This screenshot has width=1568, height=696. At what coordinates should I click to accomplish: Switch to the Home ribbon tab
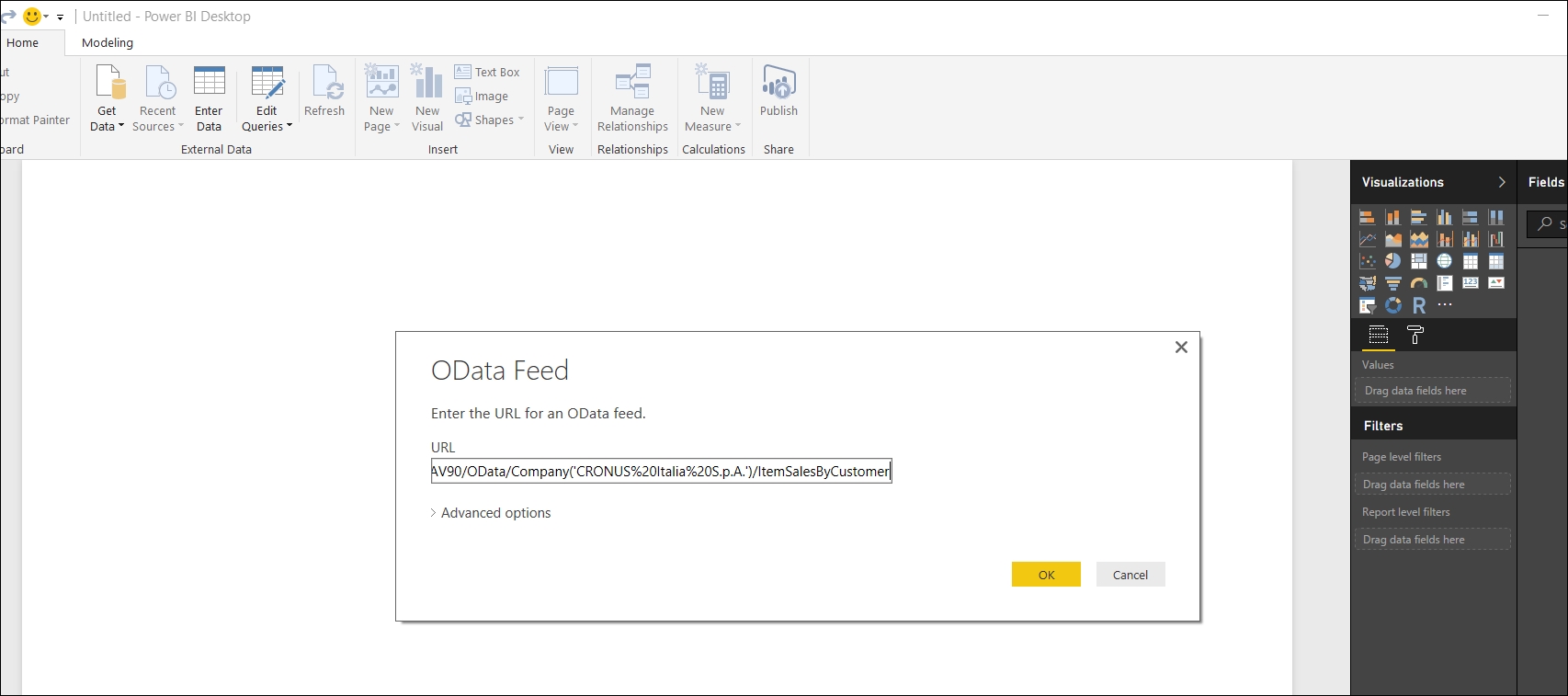[23, 42]
